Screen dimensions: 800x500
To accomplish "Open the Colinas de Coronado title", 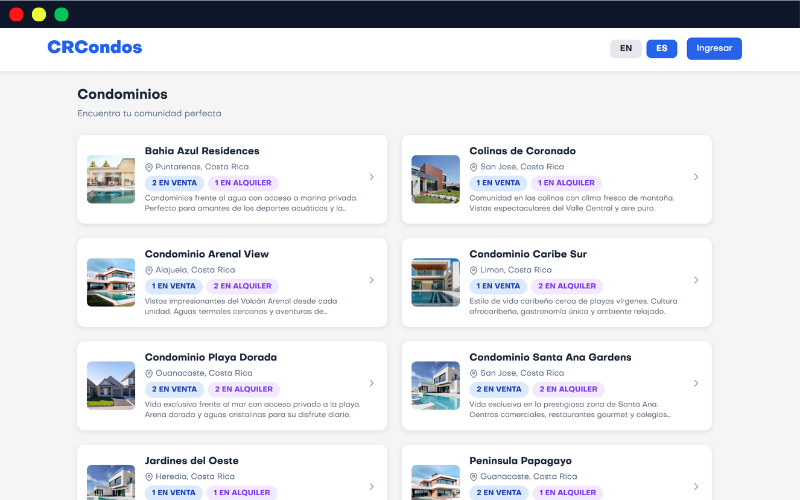I will coord(522,151).
